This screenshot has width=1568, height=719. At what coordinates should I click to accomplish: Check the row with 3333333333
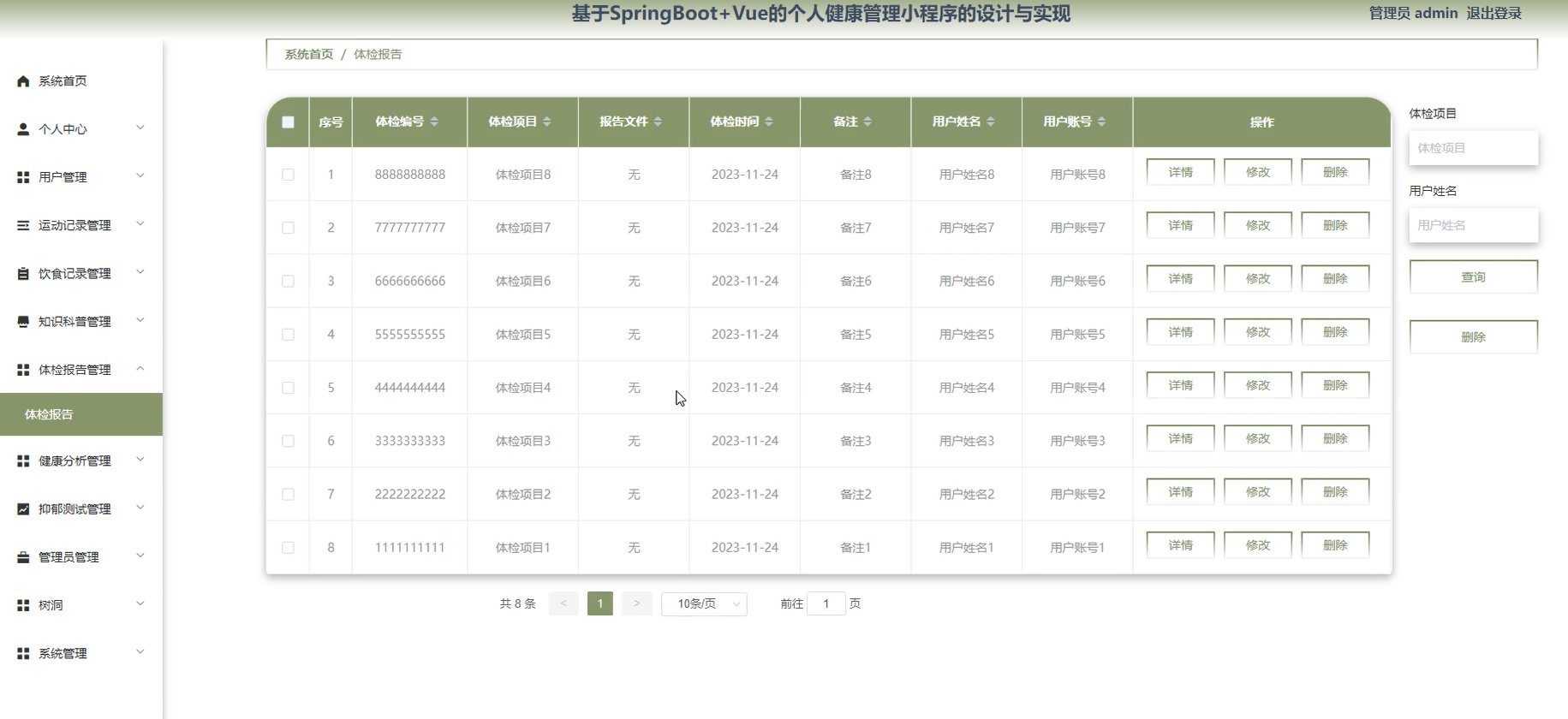[x=289, y=441]
